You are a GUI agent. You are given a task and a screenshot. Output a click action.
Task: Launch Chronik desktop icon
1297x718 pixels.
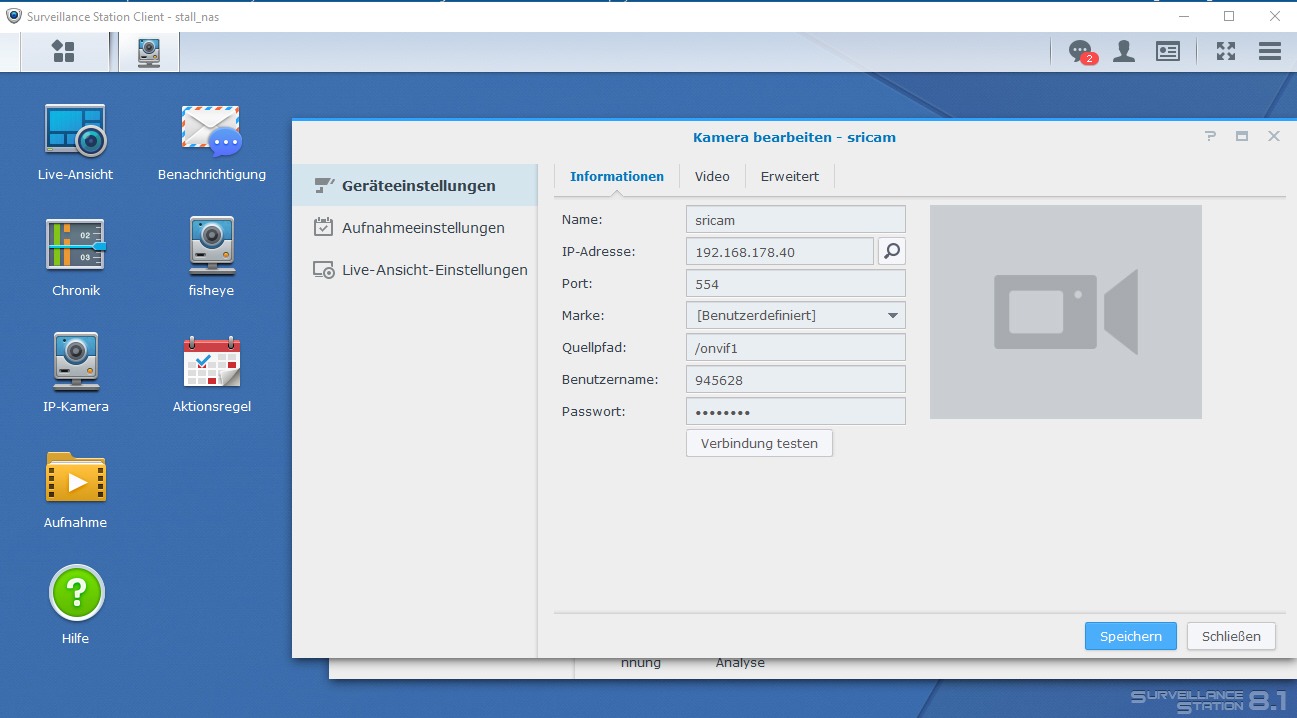pos(76,257)
